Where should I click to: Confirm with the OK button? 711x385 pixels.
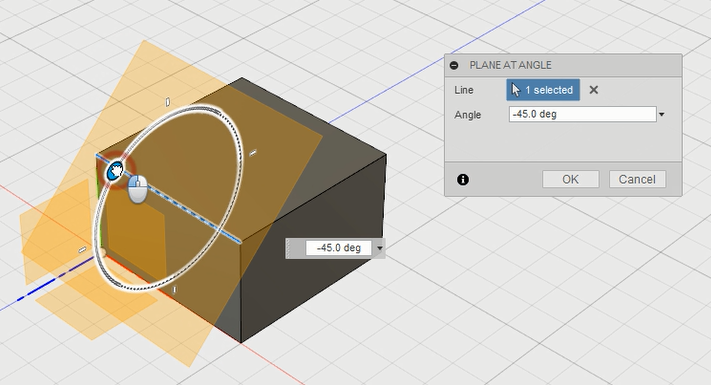pos(570,180)
